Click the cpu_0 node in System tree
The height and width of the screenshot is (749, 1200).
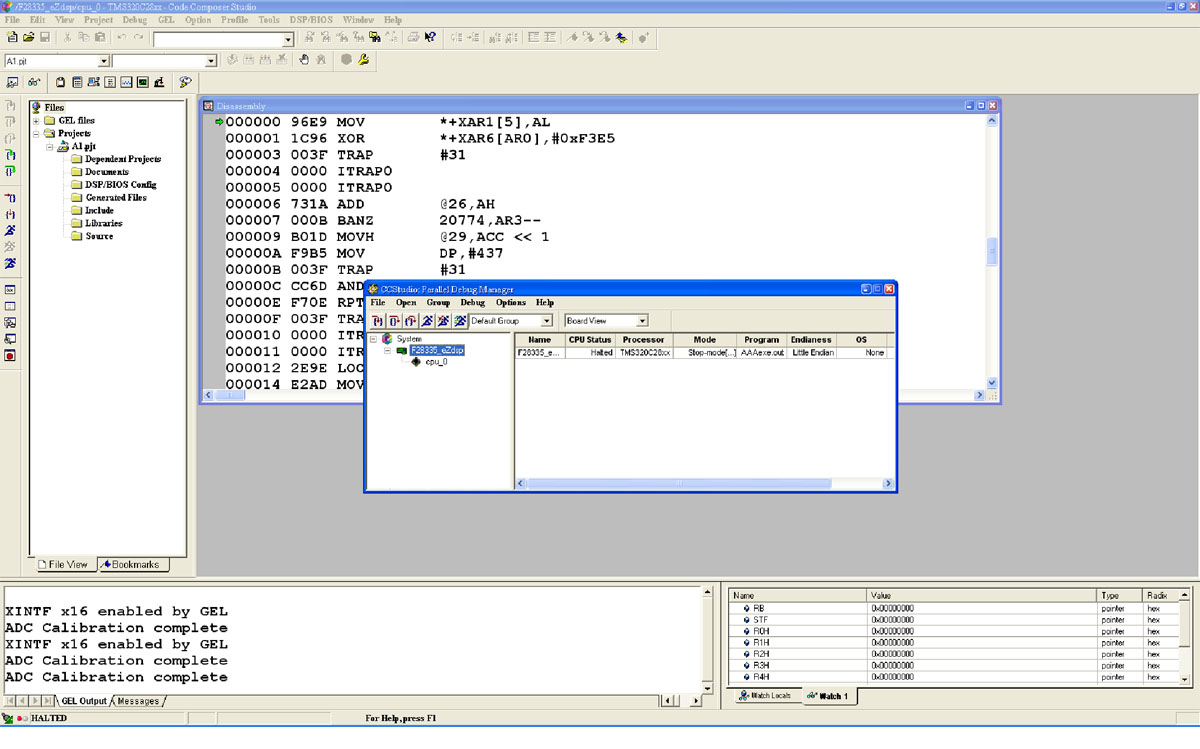[x=436, y=362]
